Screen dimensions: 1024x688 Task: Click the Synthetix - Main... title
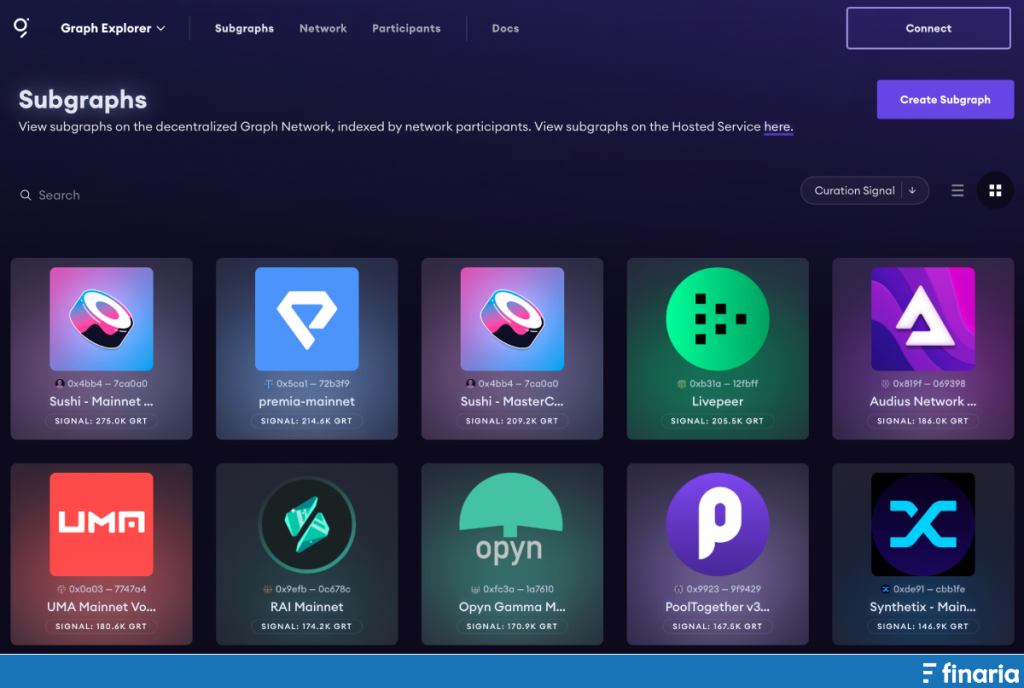pyautogui.click(x=923, y=606)
